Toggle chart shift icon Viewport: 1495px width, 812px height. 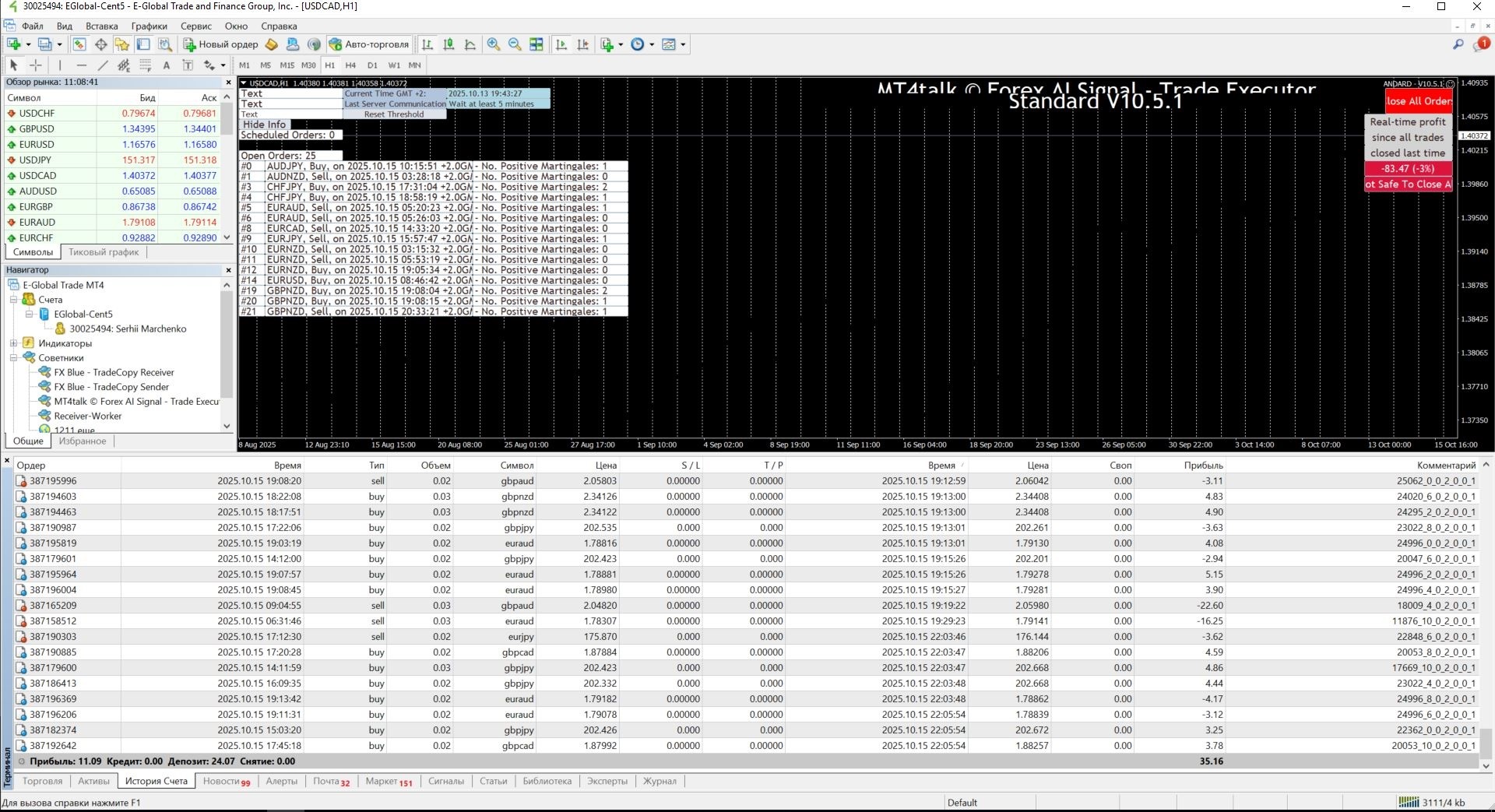[x=582, y=44]
